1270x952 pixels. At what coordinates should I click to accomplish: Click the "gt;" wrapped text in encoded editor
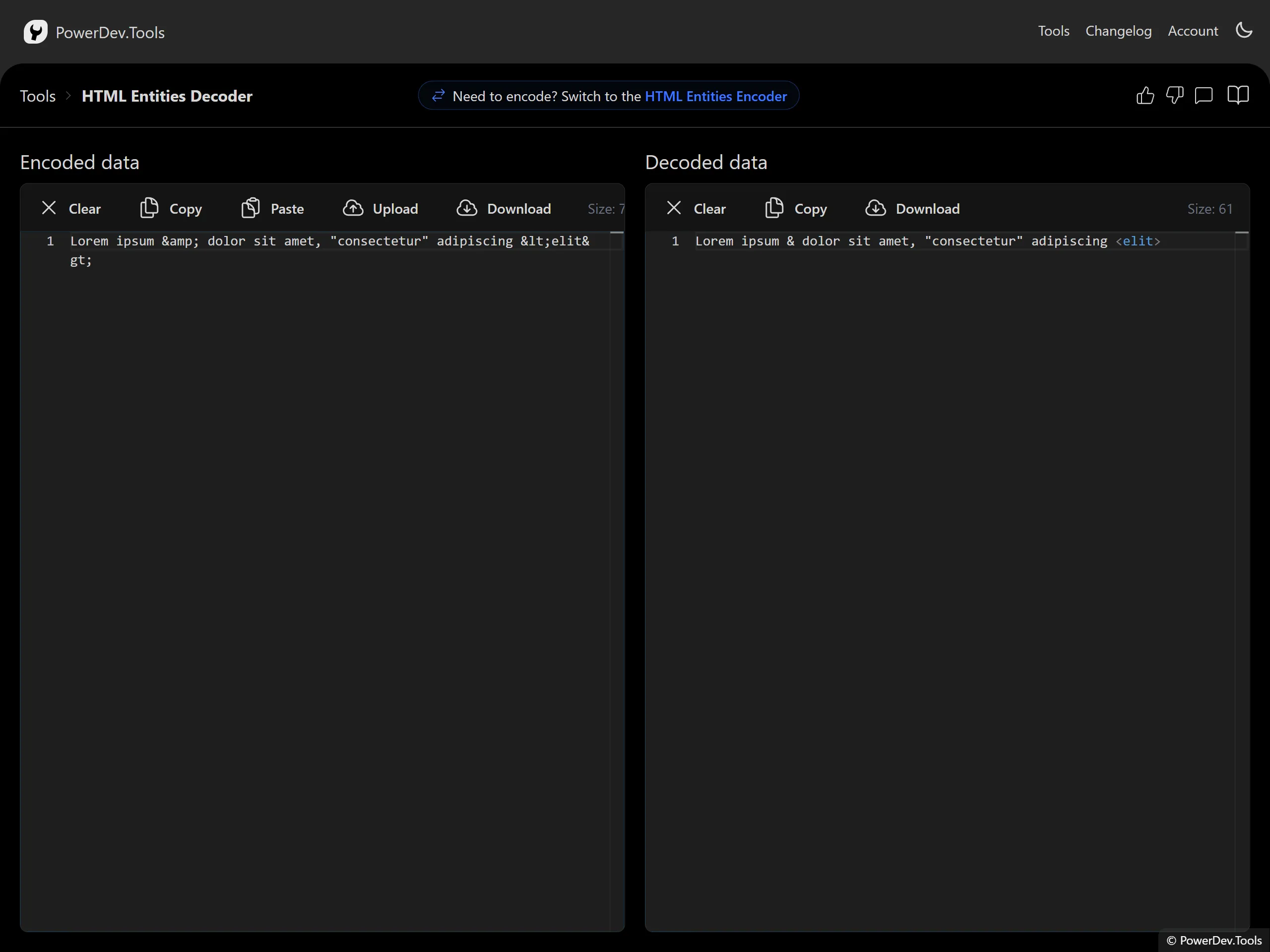tap(81, 260)
